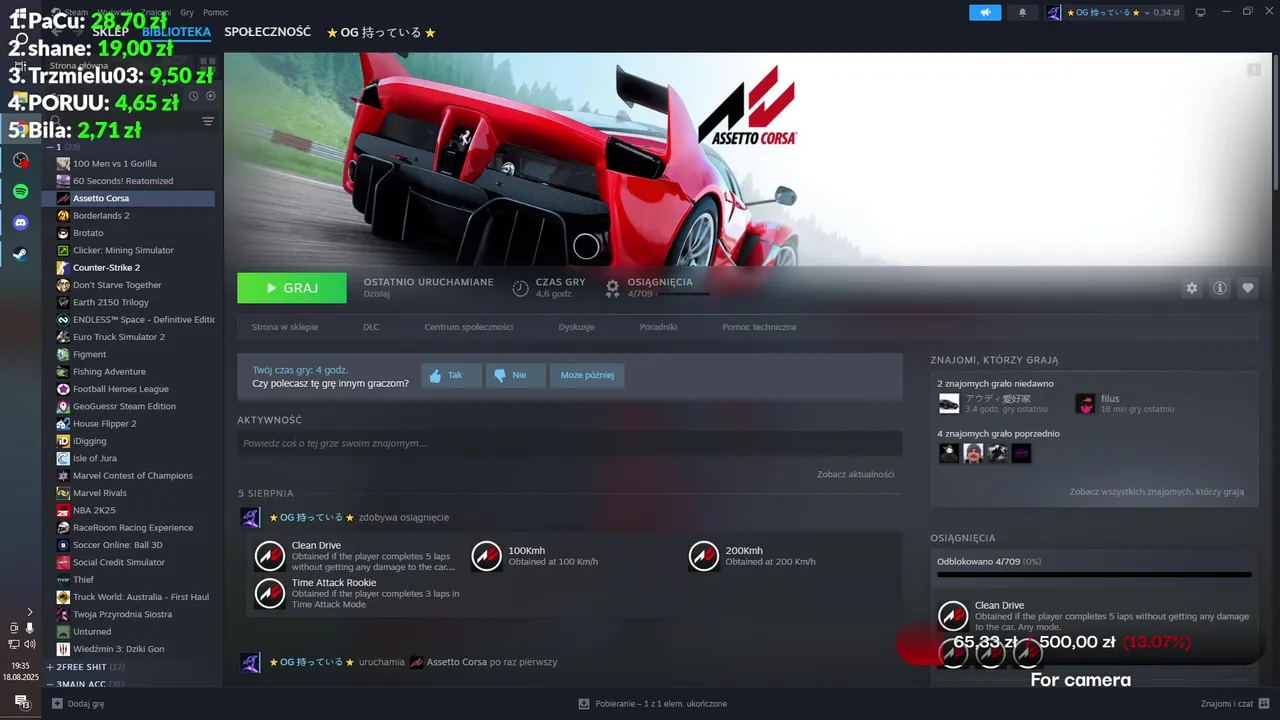Screen dimensions: 1280x720
Task: Click Zobacz wszystkich znajomych, którzy grają link
Action: [x=1156, y=492]
